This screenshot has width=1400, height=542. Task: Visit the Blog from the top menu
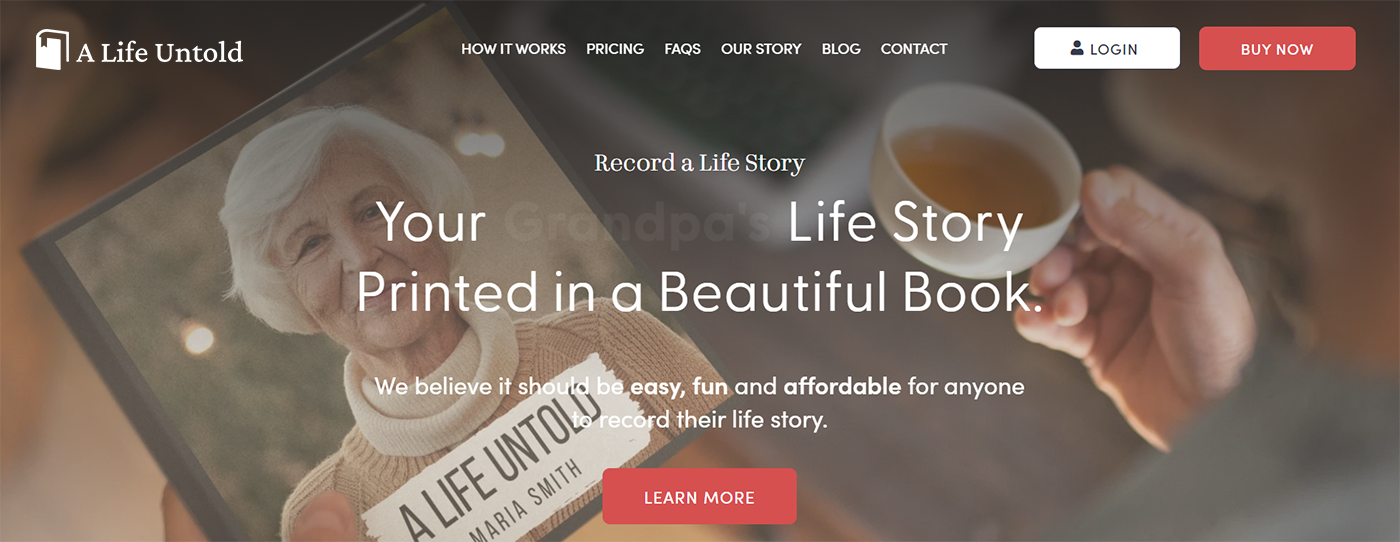coord(841,48)
